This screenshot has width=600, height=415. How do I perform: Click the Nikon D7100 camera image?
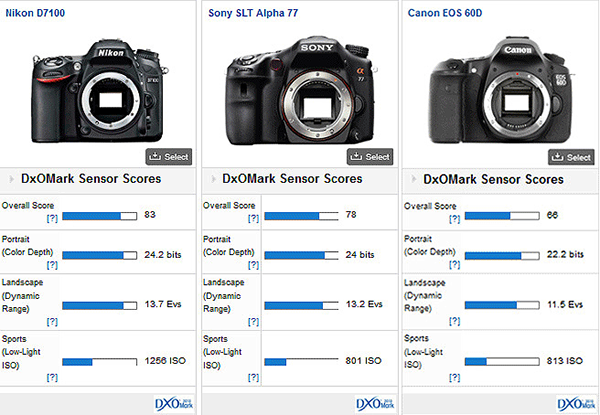coord(100,91)
